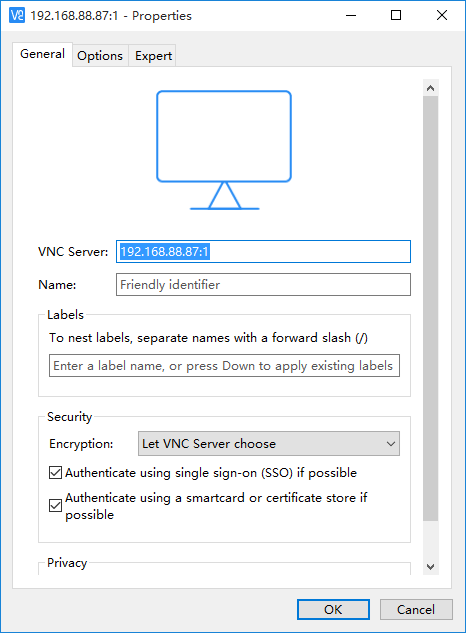Click the Name friendly identifier field

(263, 285)
